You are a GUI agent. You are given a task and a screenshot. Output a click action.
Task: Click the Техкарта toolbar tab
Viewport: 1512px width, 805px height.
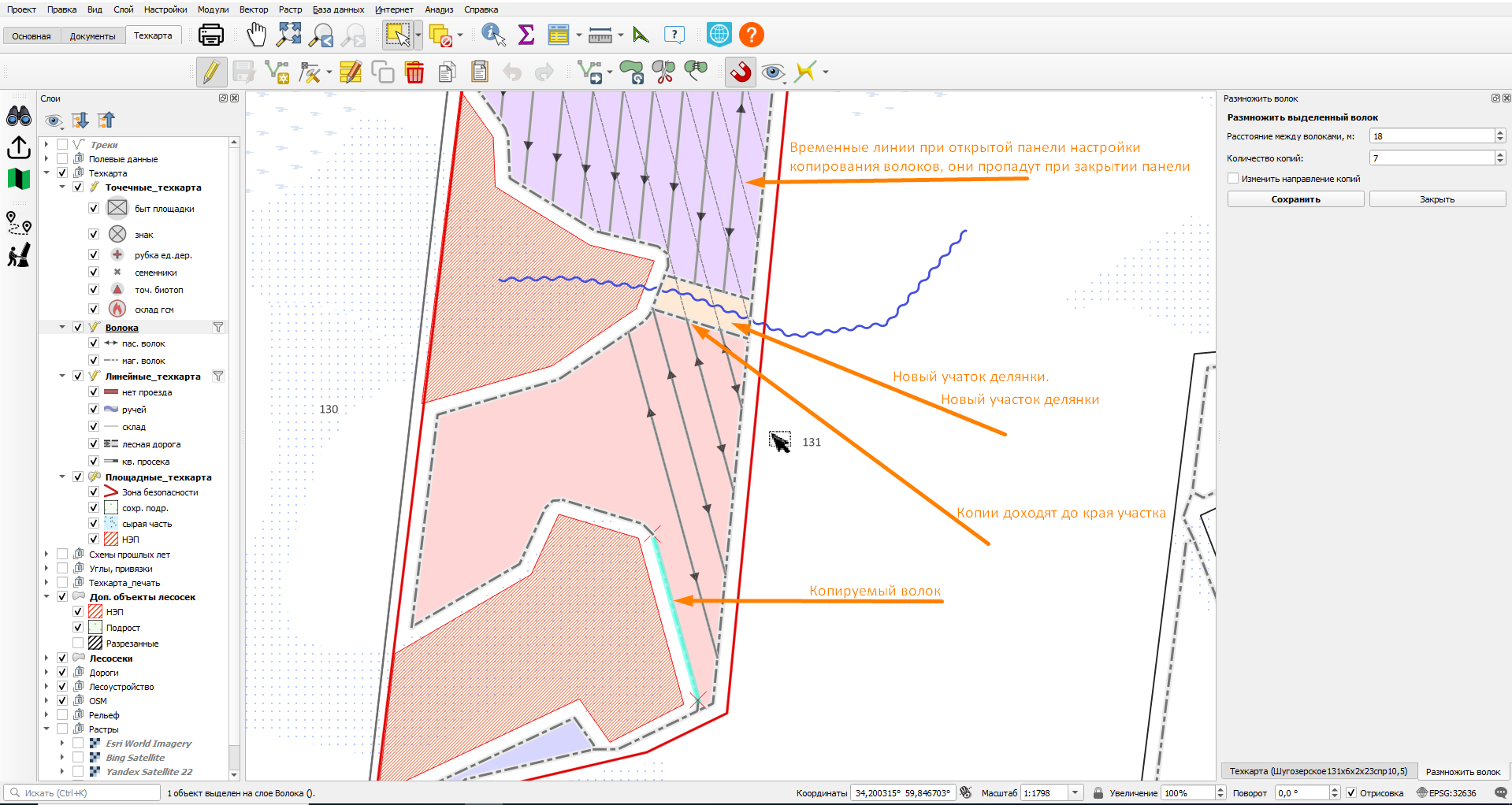(x=153, y=35)
